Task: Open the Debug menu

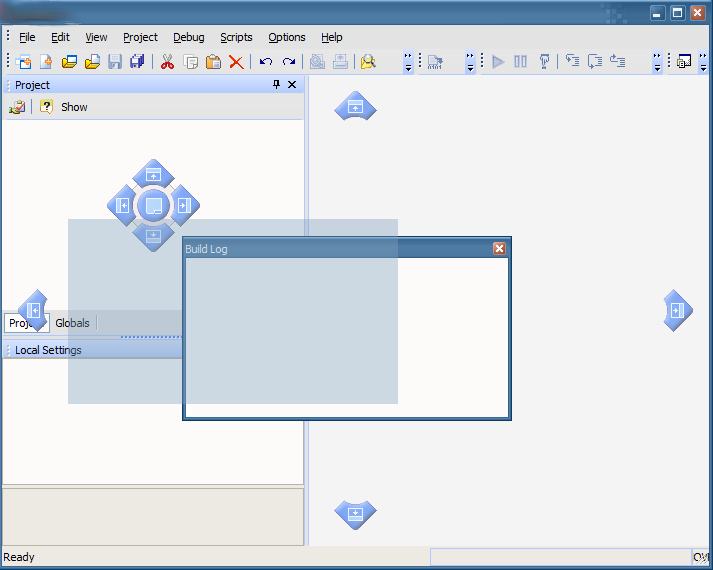Action: (x=188, y=37)
